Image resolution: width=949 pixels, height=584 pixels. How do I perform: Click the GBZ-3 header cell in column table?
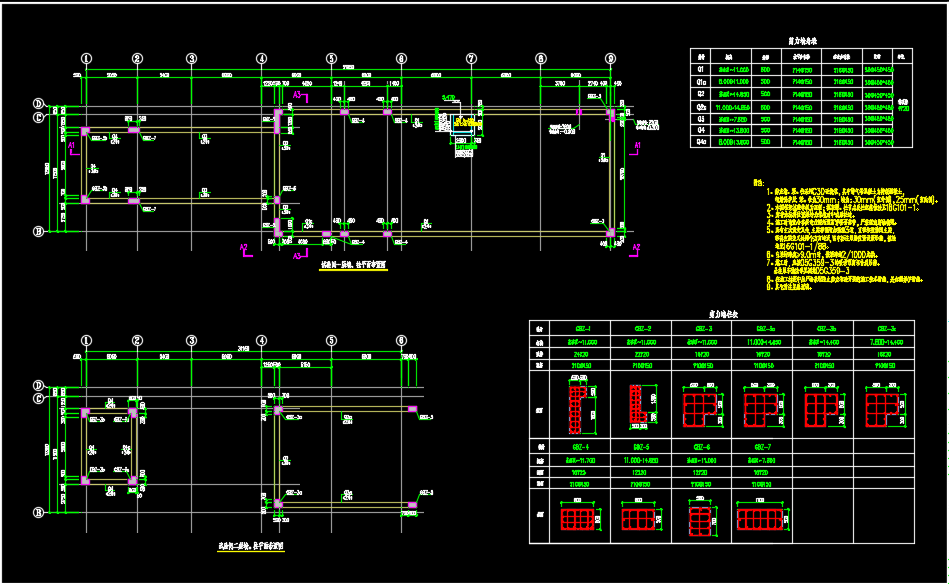[703, 329]
